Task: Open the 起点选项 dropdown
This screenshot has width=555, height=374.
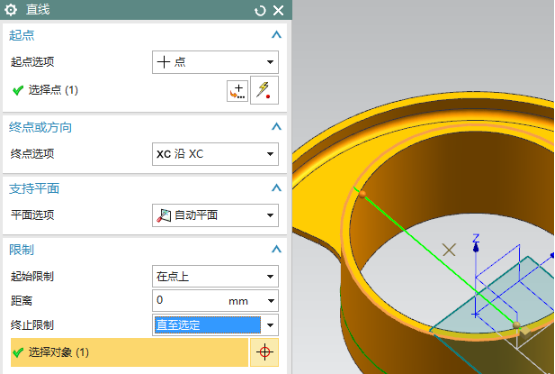Action: (x=215, y=62)
